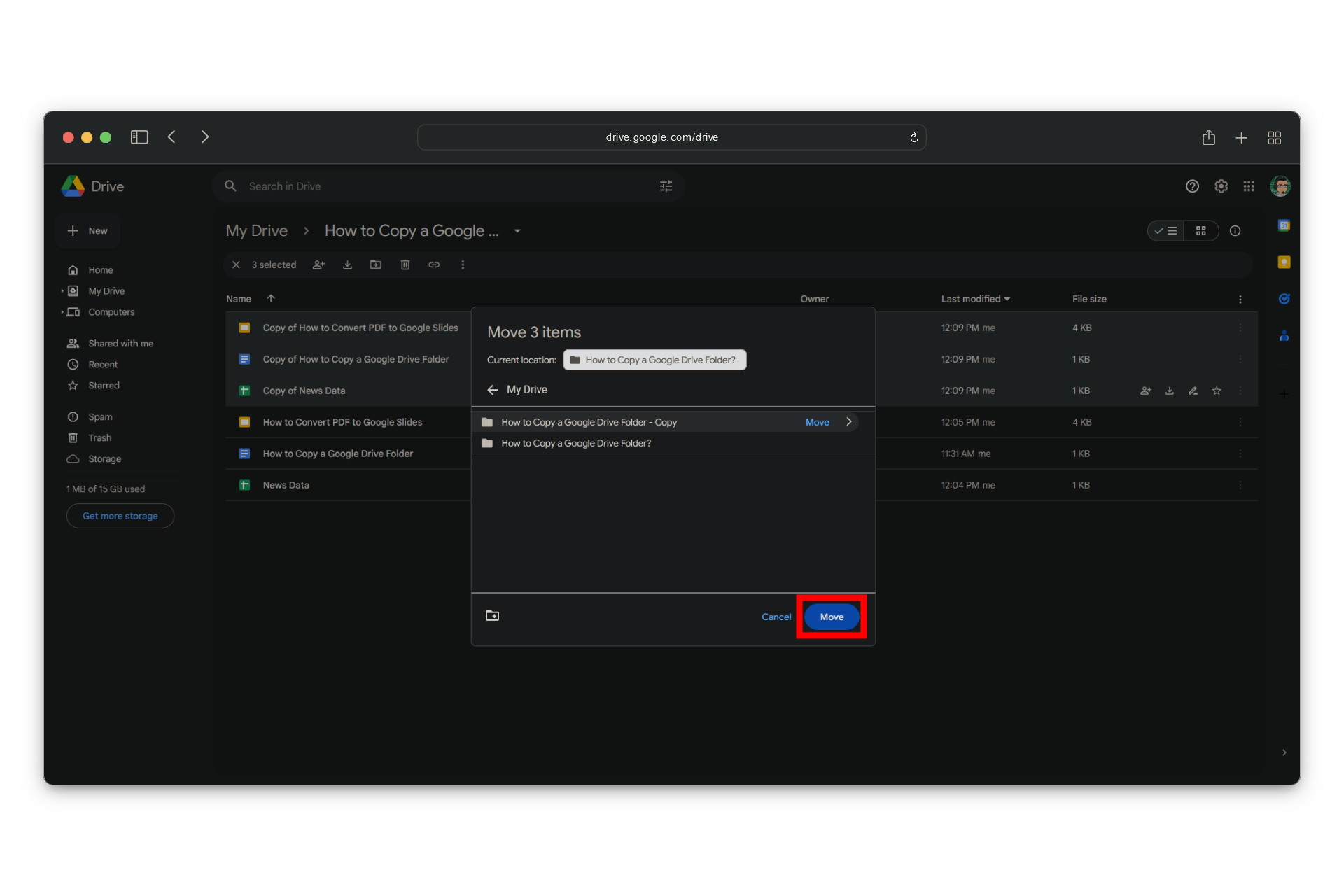This screenshot has height=896, width=1344.
Task: Open the Google apps grid
Action: pyautogui.click(x=1249, y=186)
